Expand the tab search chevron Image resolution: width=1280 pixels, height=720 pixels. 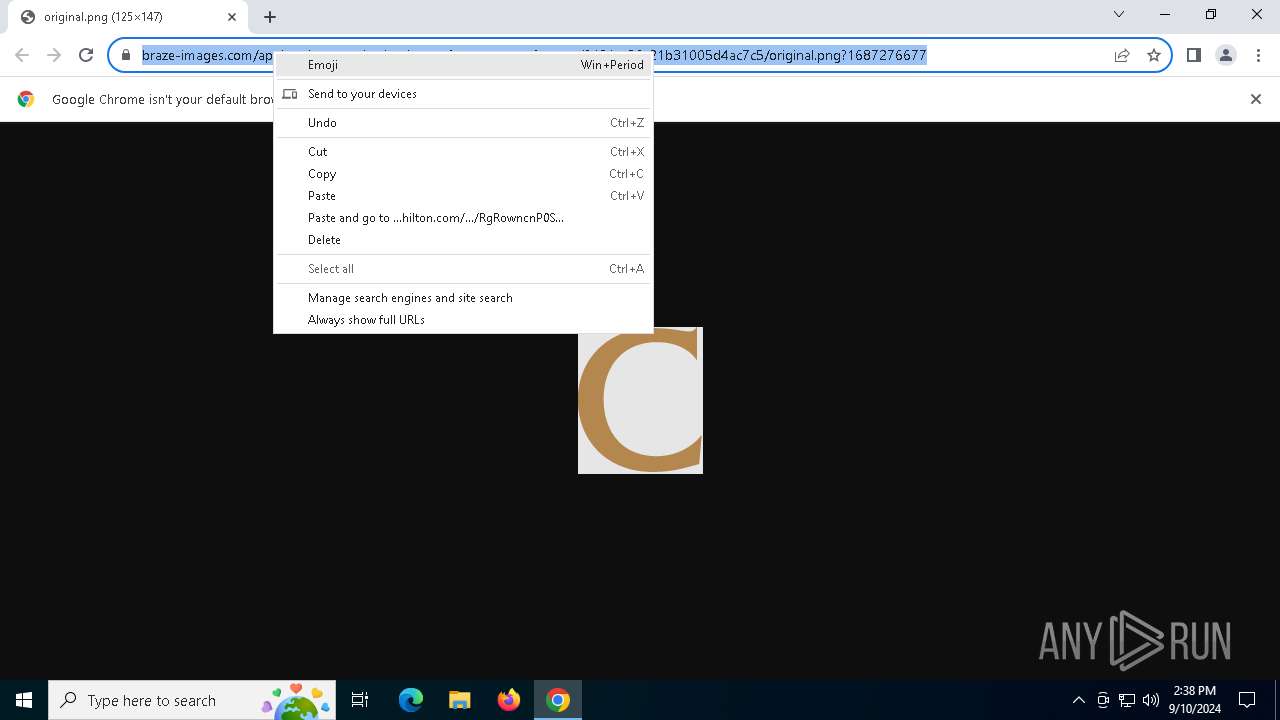1119,14
